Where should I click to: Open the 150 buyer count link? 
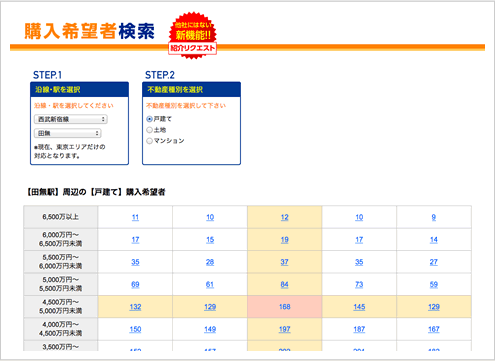tap(135, 329)
